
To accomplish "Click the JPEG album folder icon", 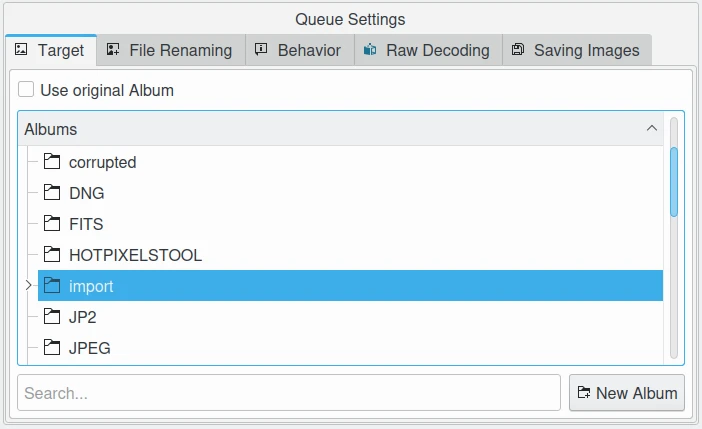I will click(52, 348).
